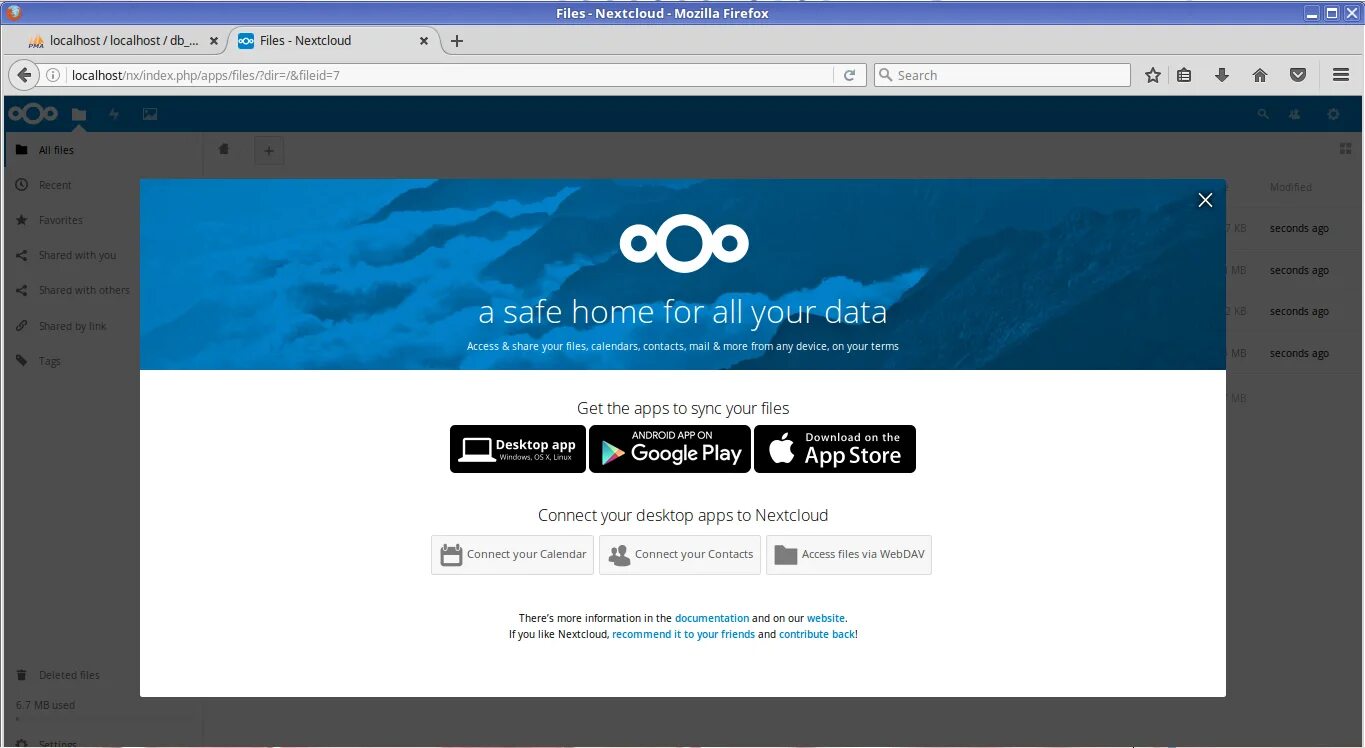This screenshot has width=1365, height=748.
Task: Select Shared by link in sidebar
Action: click(x=102, y=326)
